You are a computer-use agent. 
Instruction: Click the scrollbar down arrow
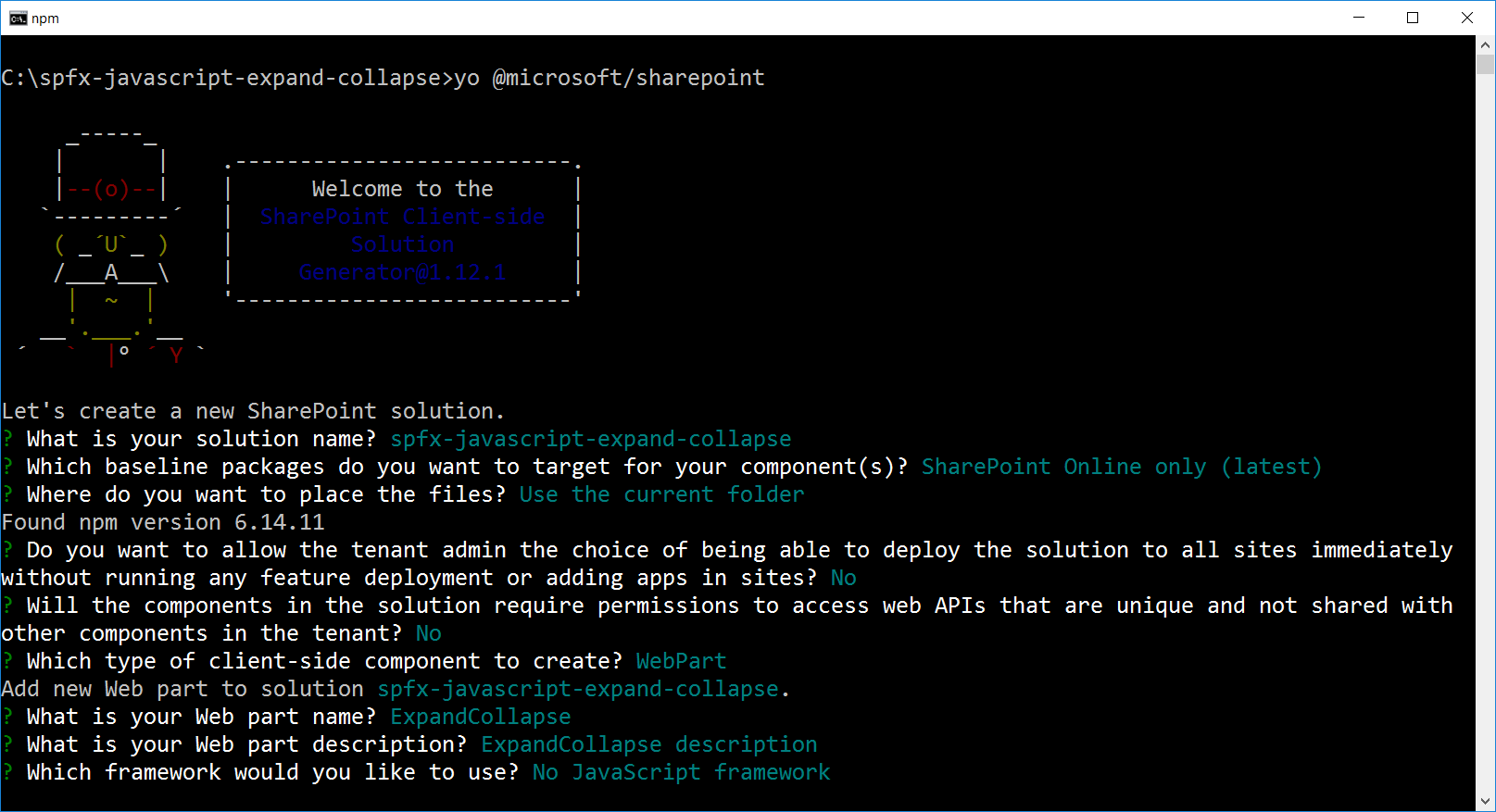coord(1485,802)
